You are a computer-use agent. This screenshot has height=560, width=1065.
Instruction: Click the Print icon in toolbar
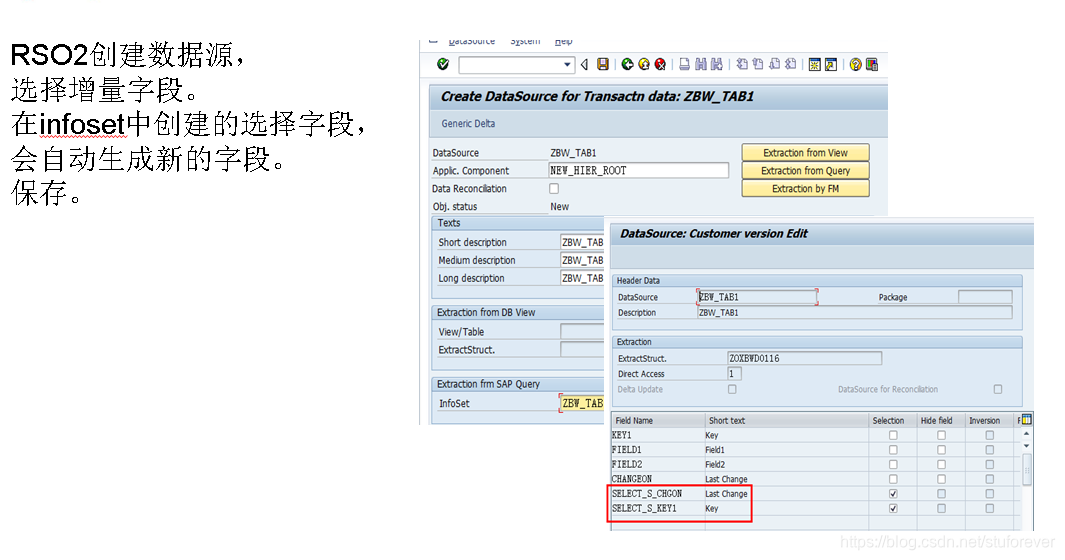(685, 64)
